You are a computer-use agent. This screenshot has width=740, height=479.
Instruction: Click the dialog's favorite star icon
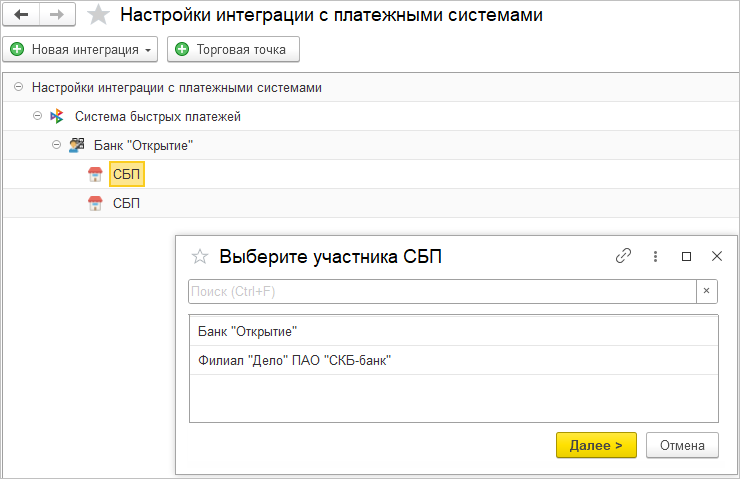[x=200, y=257]
